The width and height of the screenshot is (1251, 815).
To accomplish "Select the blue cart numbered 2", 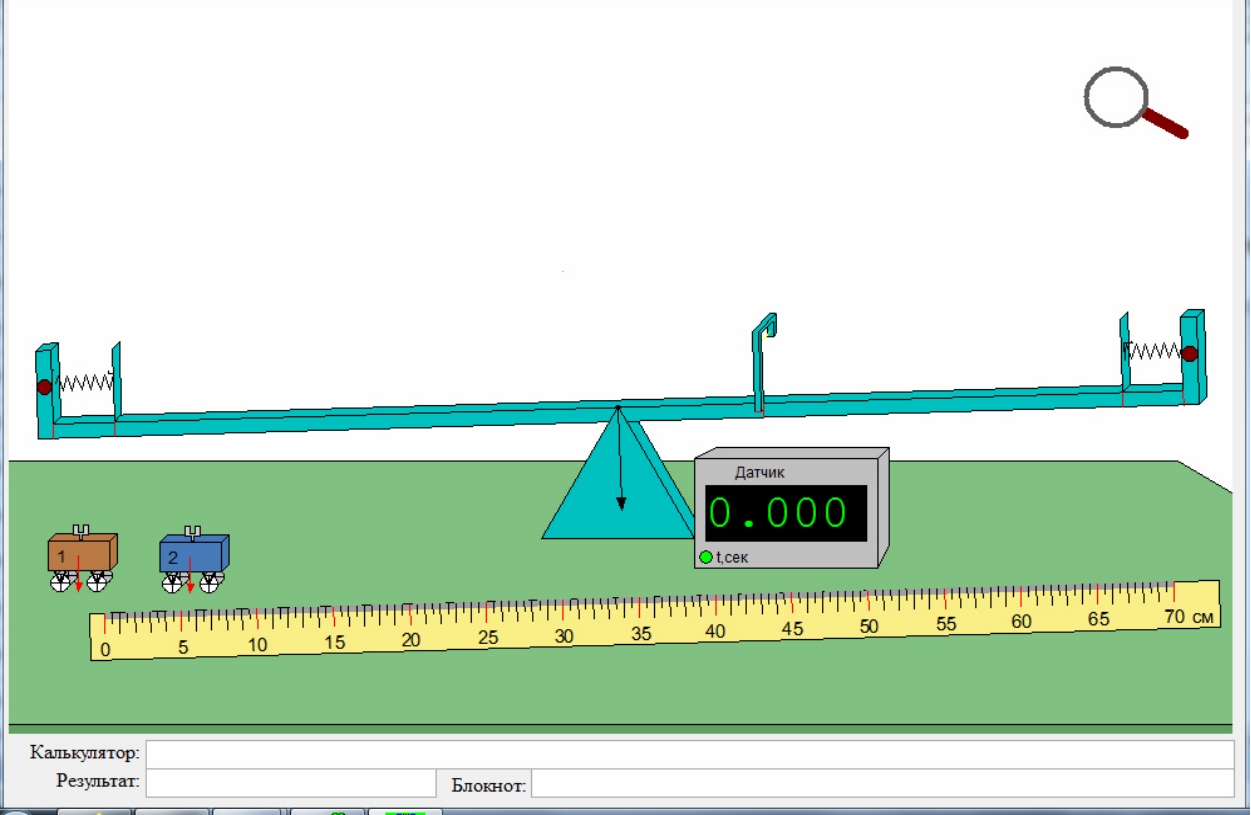I will [194, 559].
